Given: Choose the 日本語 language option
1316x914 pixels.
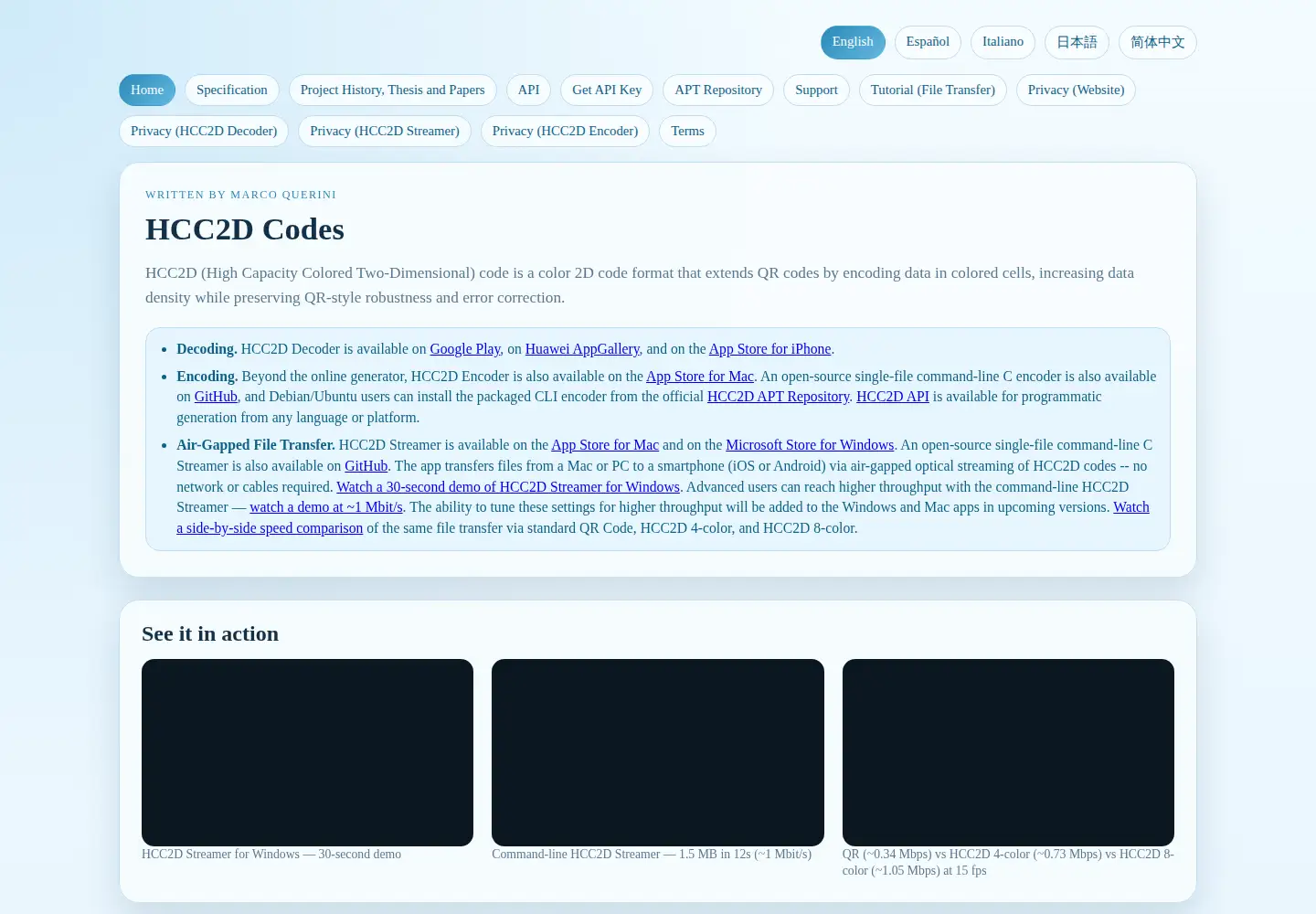Looking at the screenshot, I should (x=1077, y=42).
